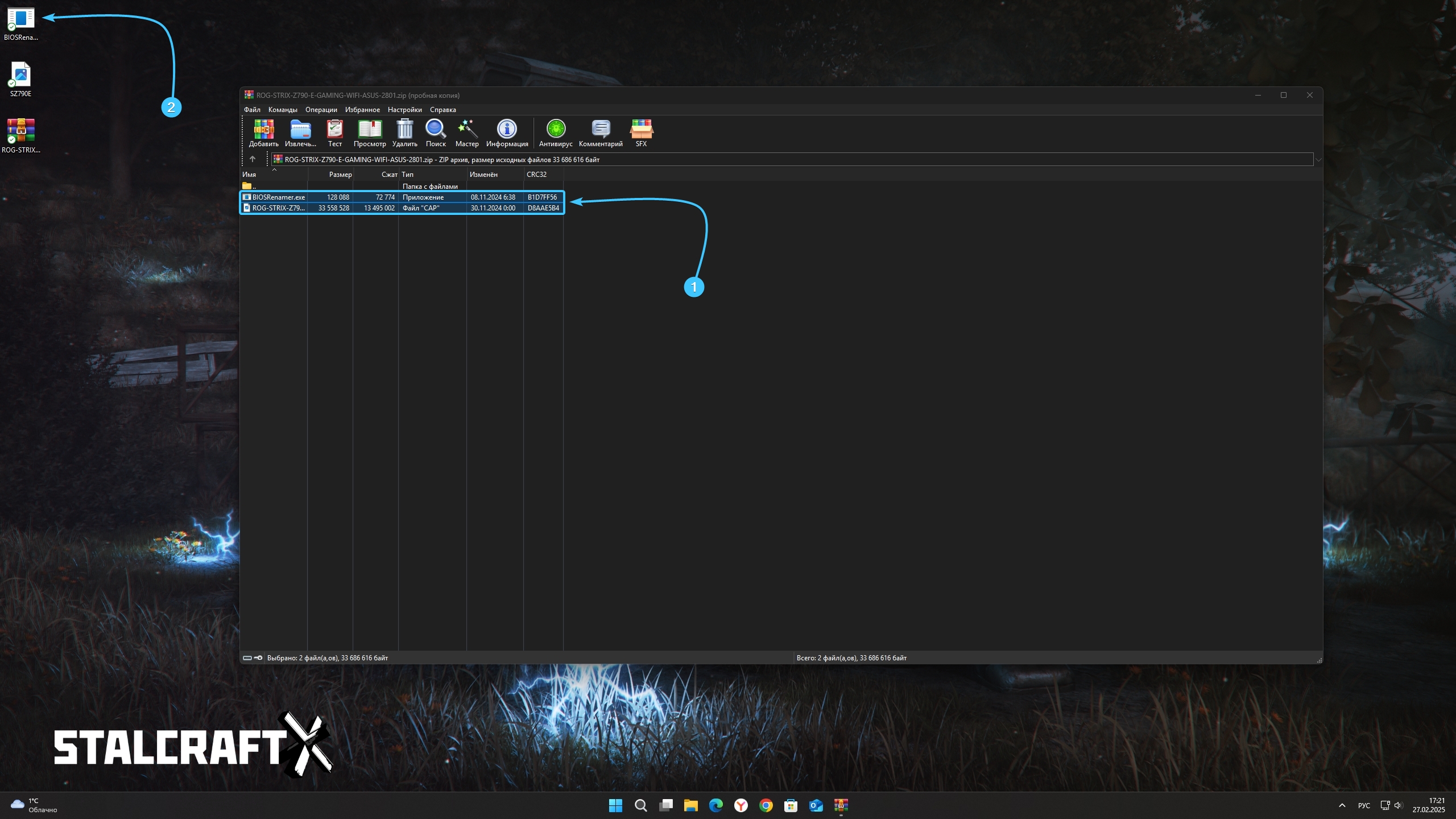1456x819 pixels.
Task: Select the ROG-STRIX... desktop archive icon
Action: (x=21, y=136)
